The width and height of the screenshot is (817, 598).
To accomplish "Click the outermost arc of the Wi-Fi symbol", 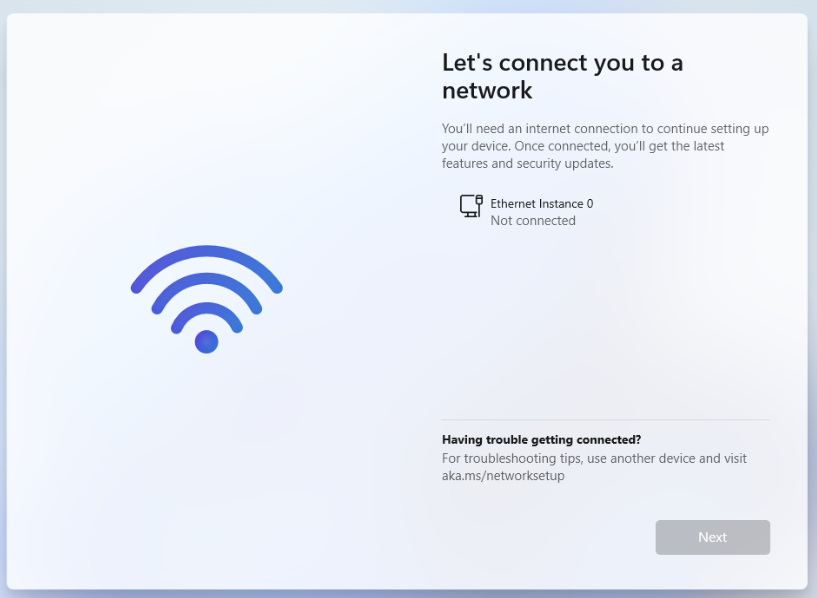I will (x=207, y=267).
